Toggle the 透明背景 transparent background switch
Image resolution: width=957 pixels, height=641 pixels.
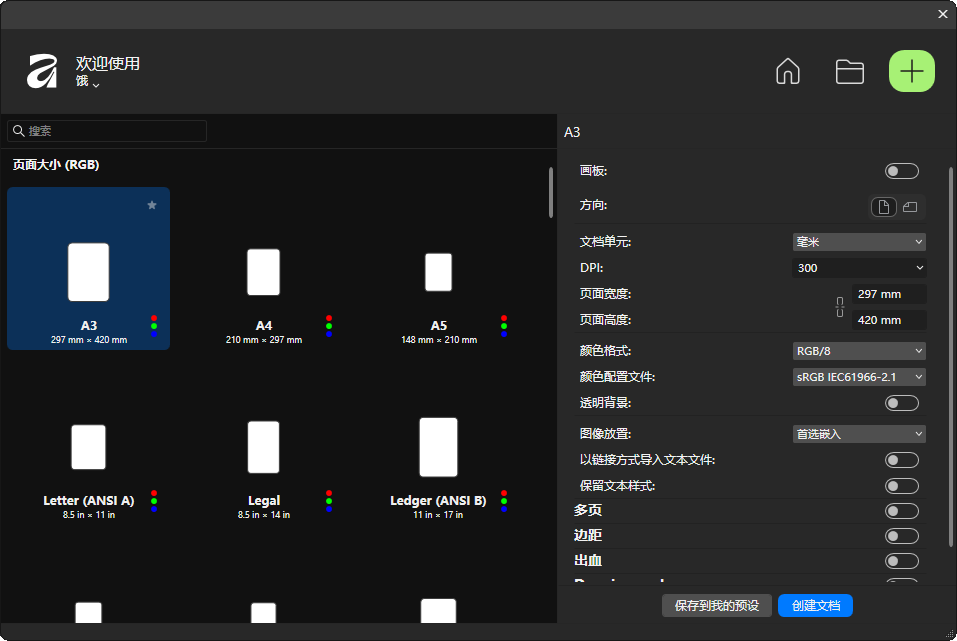click(901, 403)
